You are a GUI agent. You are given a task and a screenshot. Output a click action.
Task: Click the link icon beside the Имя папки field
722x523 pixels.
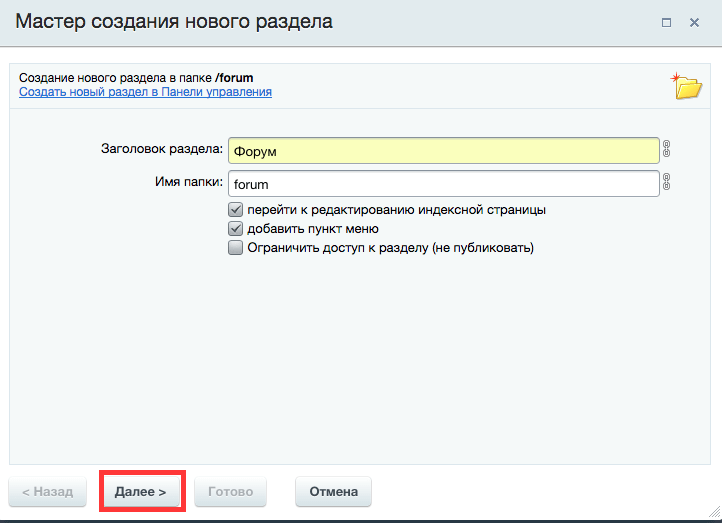[x=666, y=183]
